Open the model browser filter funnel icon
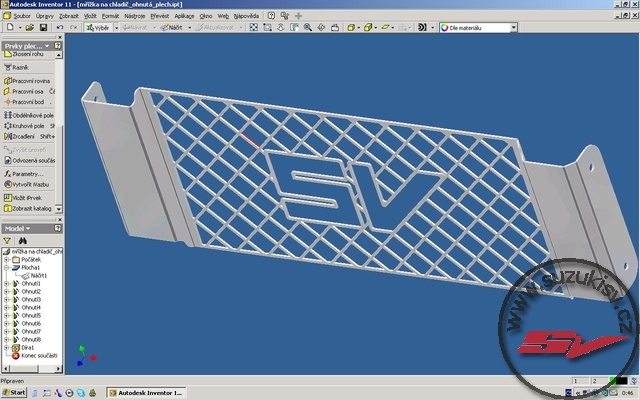This screenshot has width=640, height=400. tap(7, 241)
